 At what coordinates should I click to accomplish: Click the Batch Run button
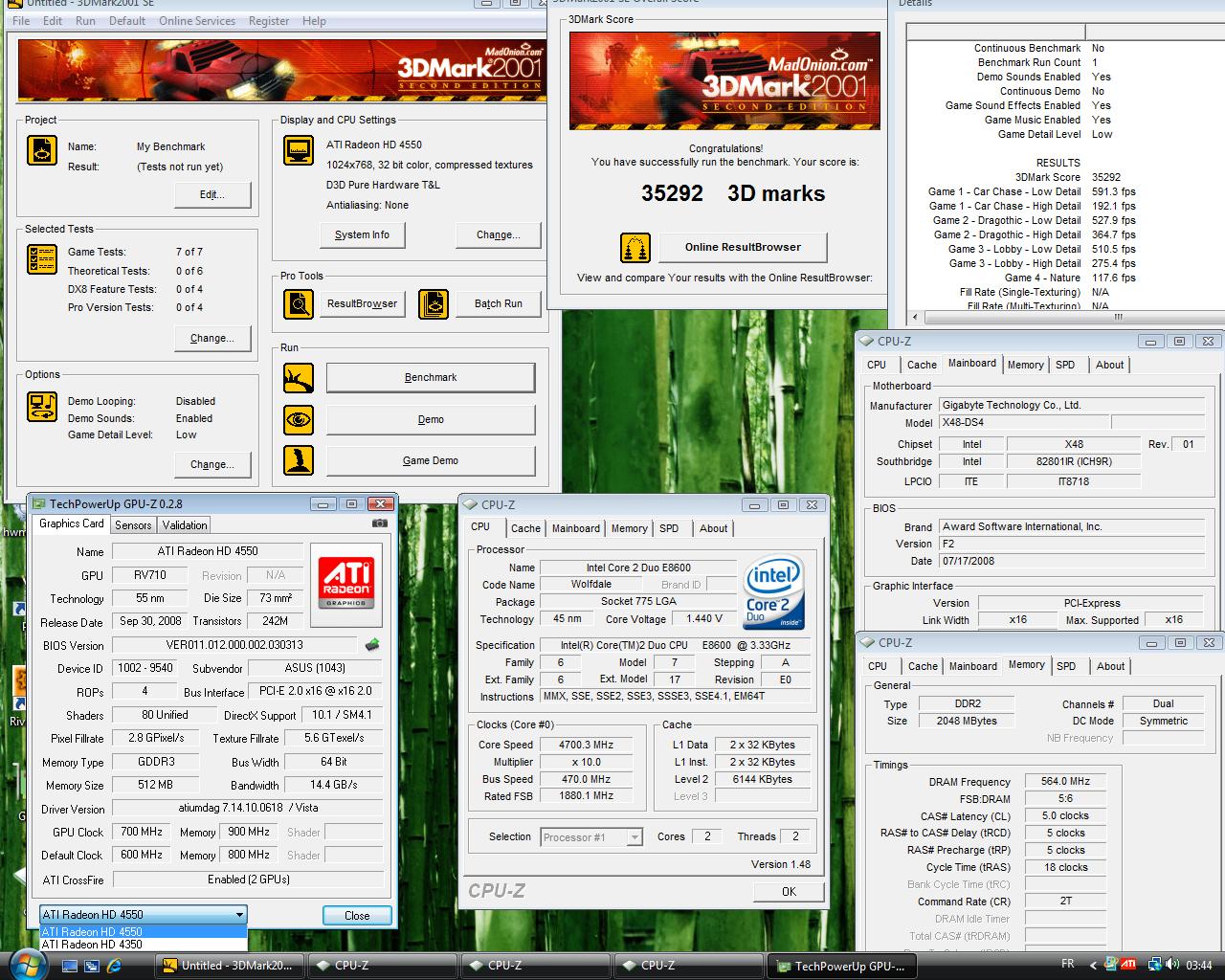(x=499, y=304)
